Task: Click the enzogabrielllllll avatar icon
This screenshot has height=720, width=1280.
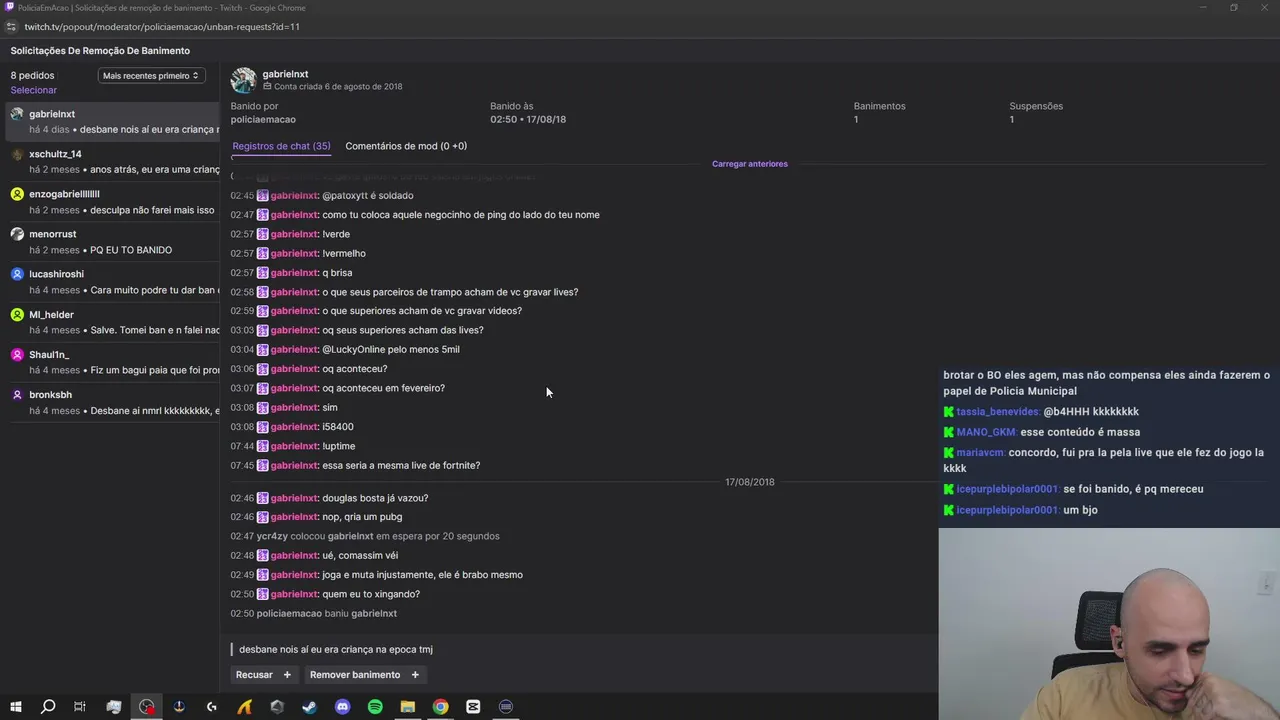Action: tap(17, 194)
